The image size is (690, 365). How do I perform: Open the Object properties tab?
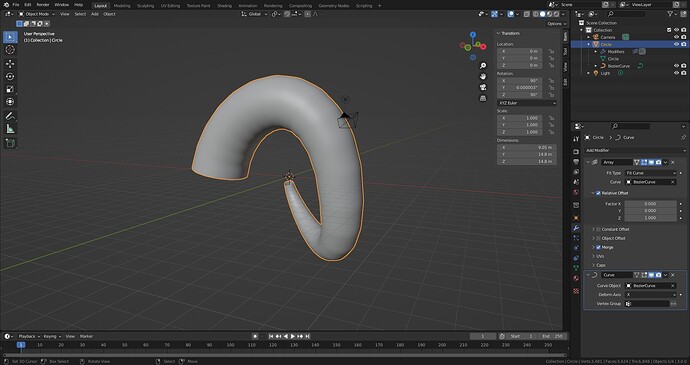(576, 218)
